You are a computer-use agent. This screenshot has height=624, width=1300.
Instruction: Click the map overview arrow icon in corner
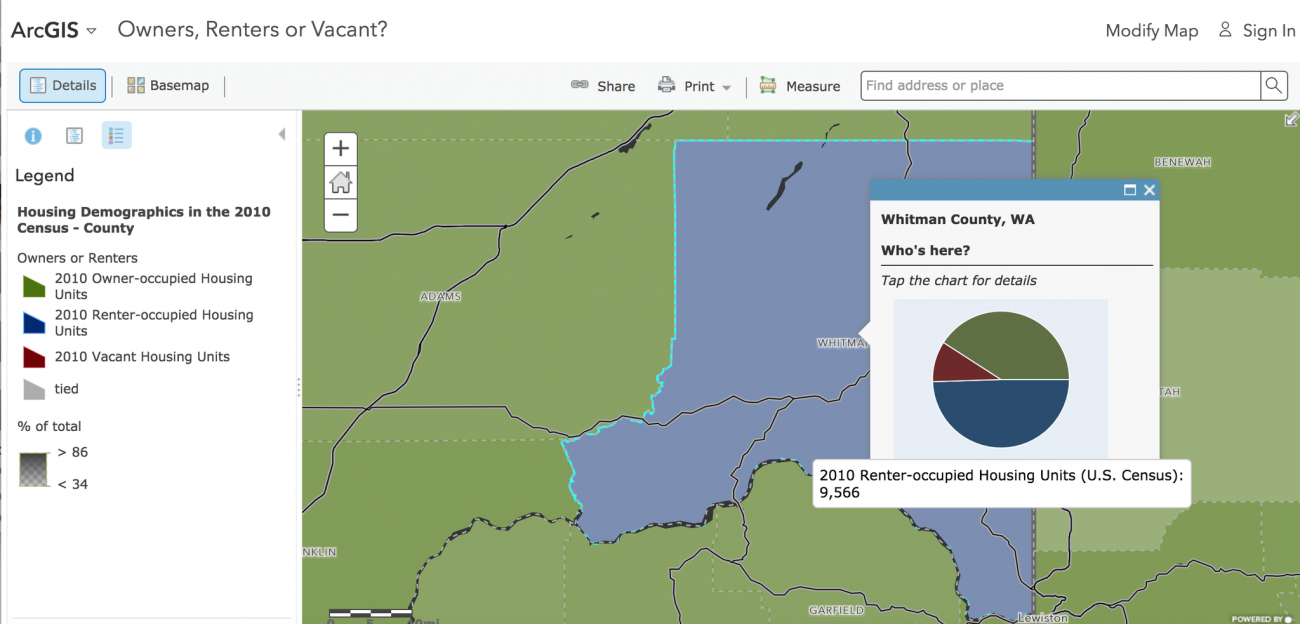[x=1291, y=120]
